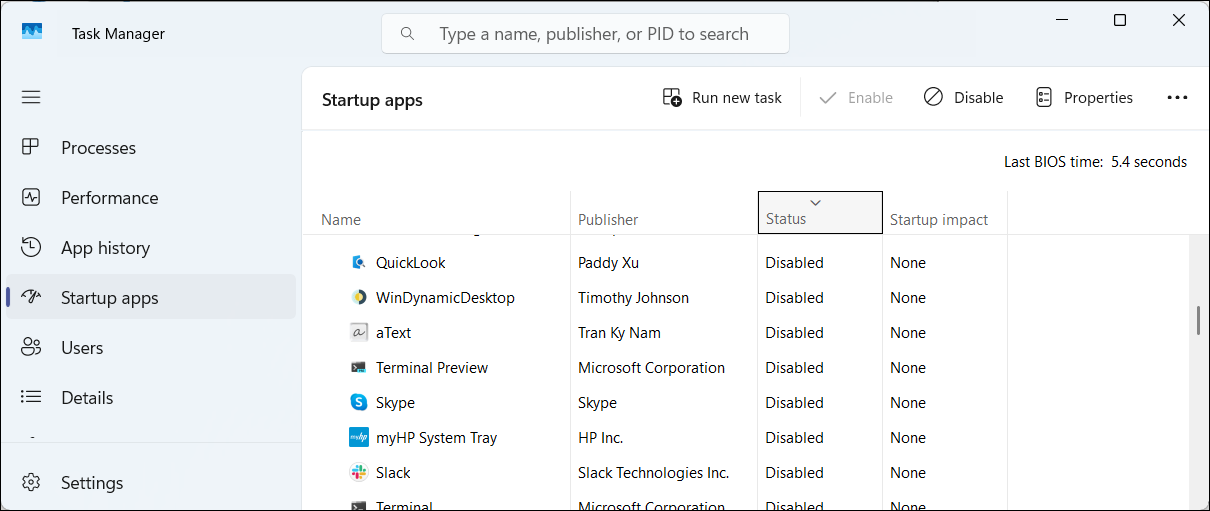Screen dimensions: 1210x511
Task: Sort by the Name column header
Action: 436,212
